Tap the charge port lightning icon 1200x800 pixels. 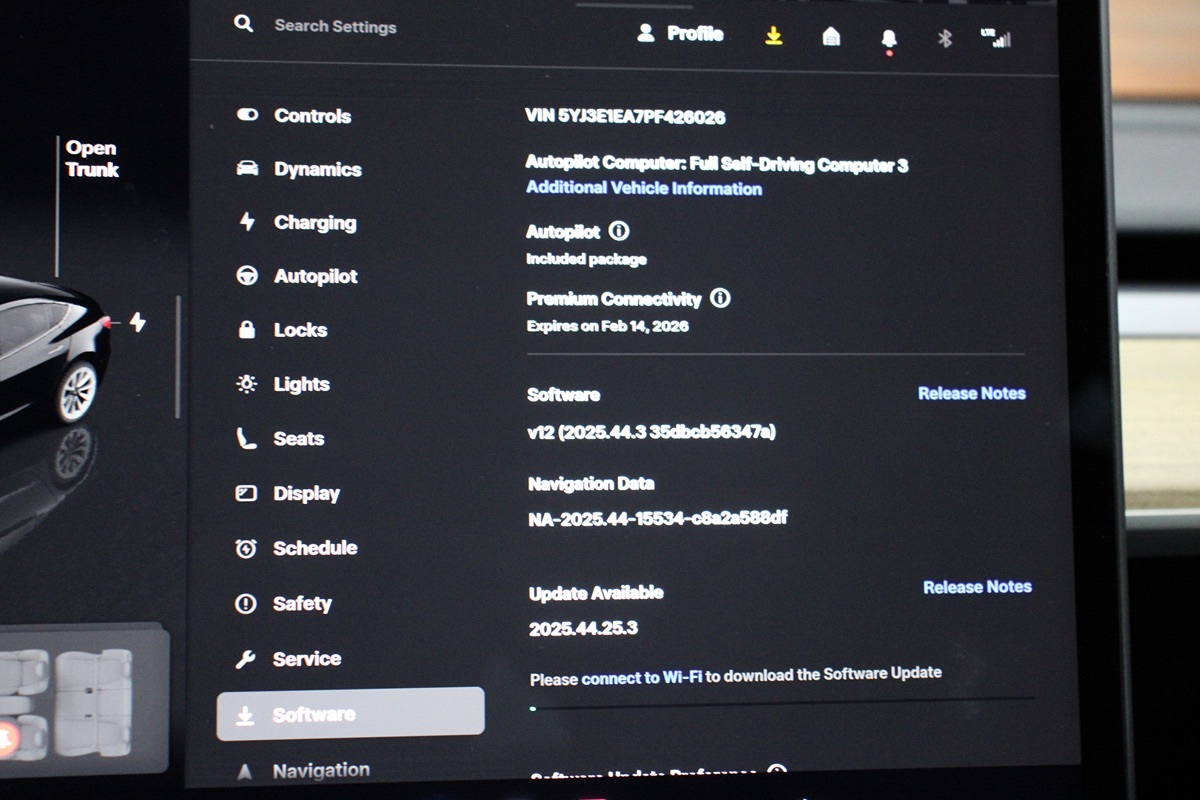pos(138,322)
